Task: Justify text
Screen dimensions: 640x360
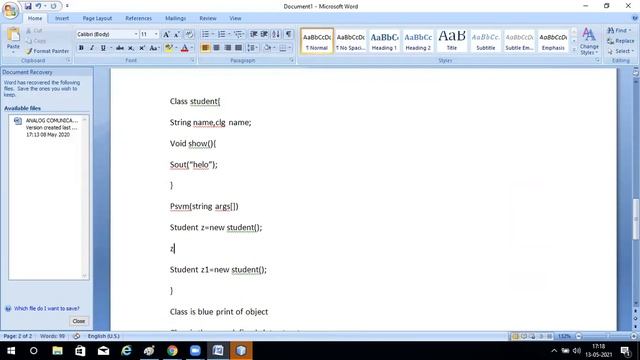Action: point(238,48)
